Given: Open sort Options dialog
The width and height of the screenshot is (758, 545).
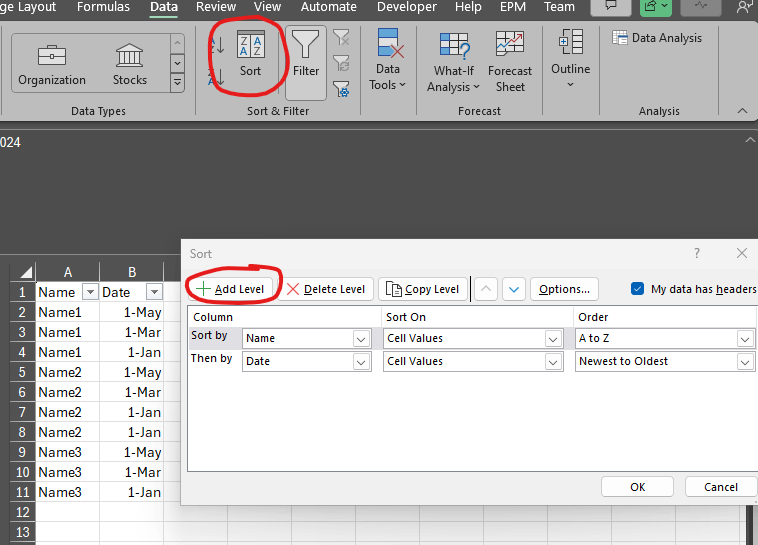Looking at the screenshot, I should pos(564,289).
